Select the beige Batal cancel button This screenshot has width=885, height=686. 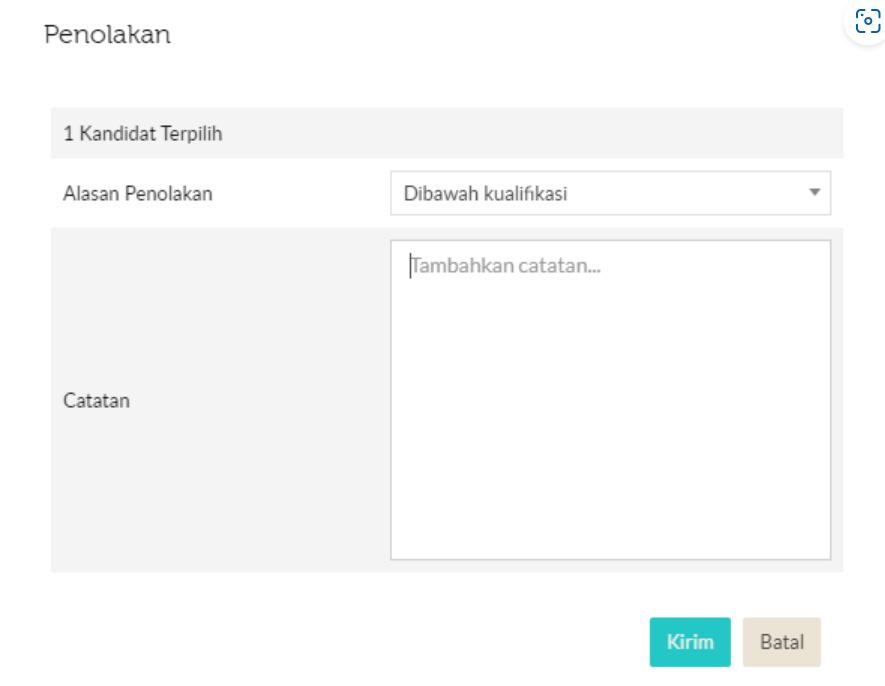click(x=781, y=642)
